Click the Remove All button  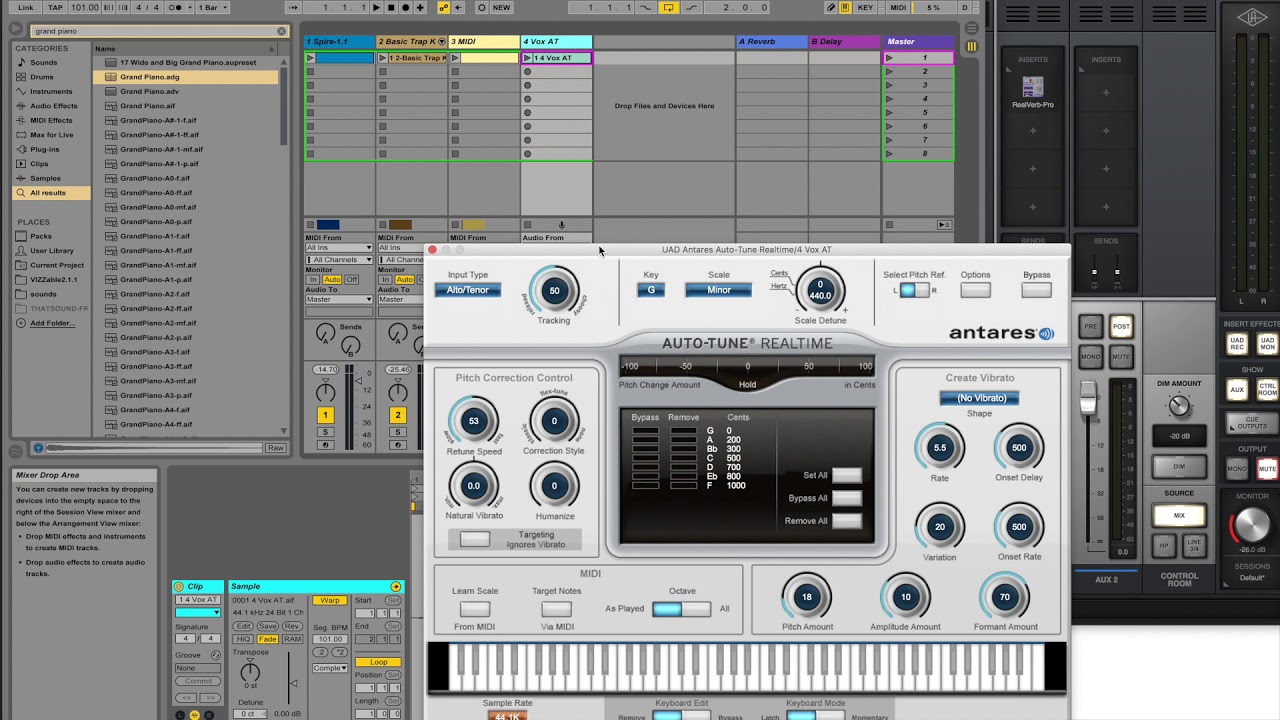(x=846, y=521)
